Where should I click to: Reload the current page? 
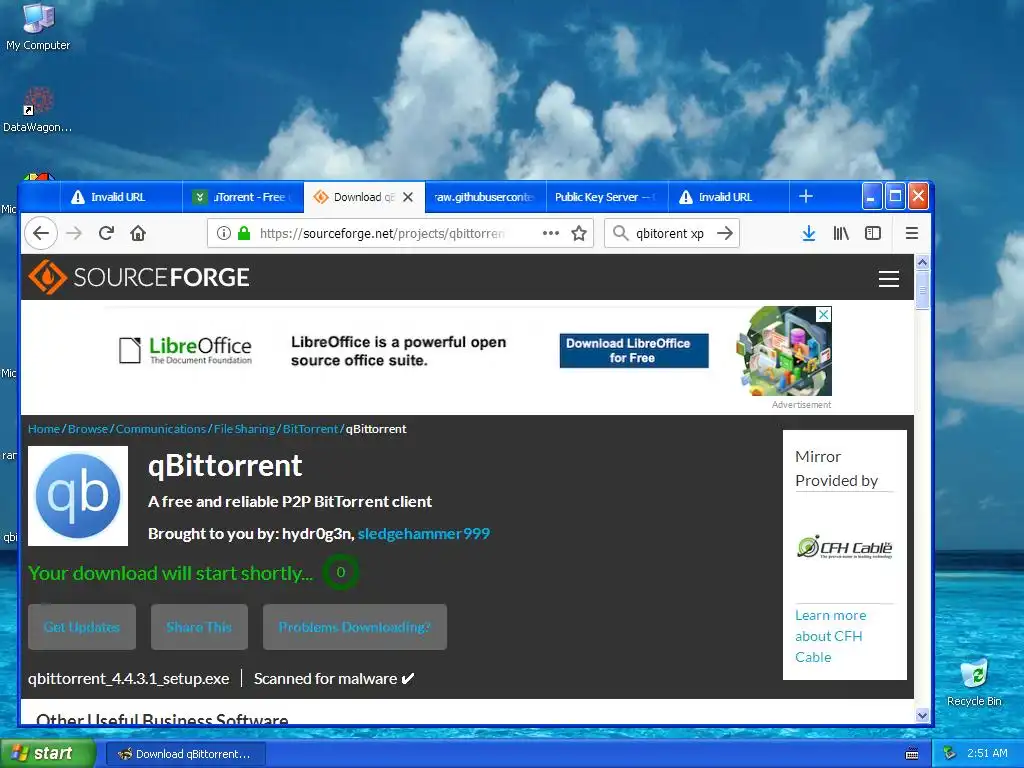106,233
